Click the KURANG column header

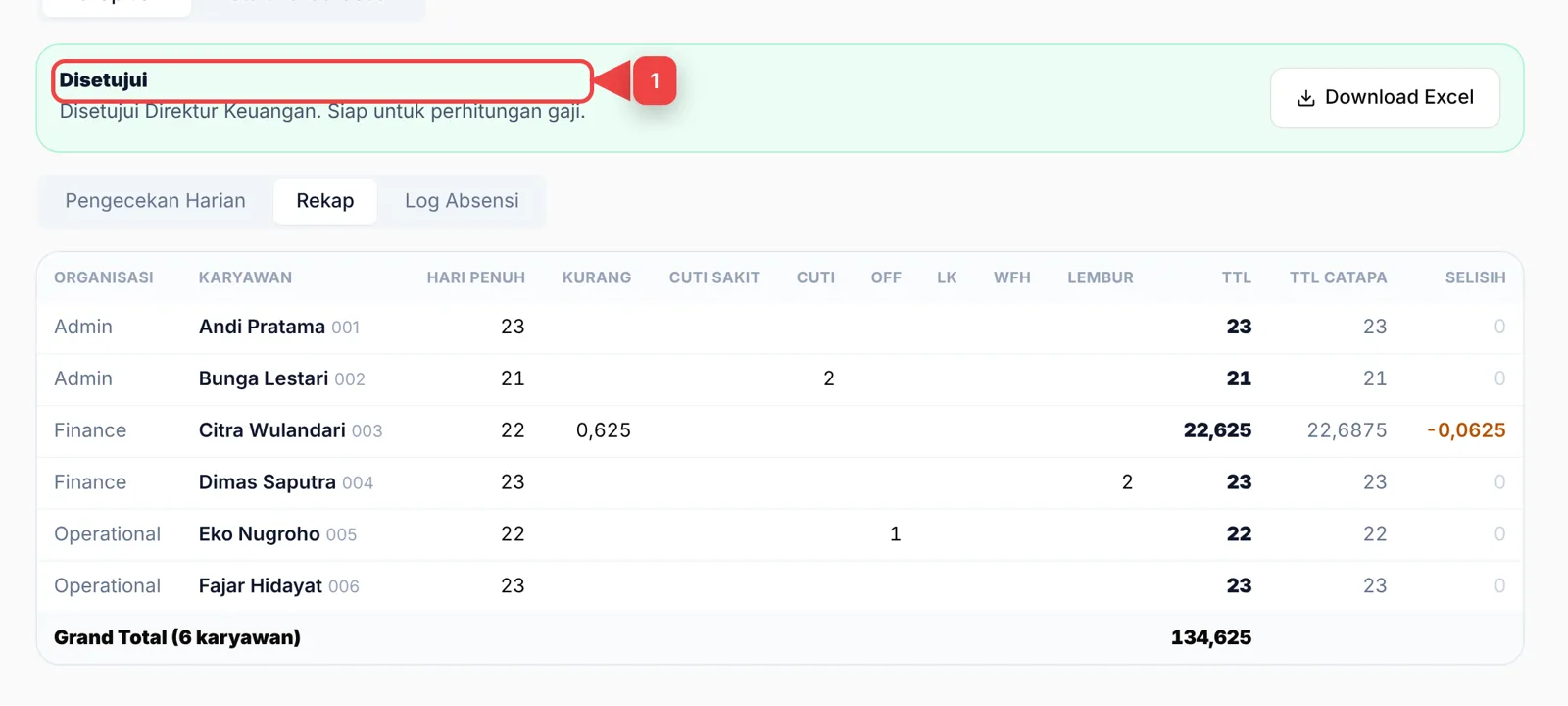point(597,277)
